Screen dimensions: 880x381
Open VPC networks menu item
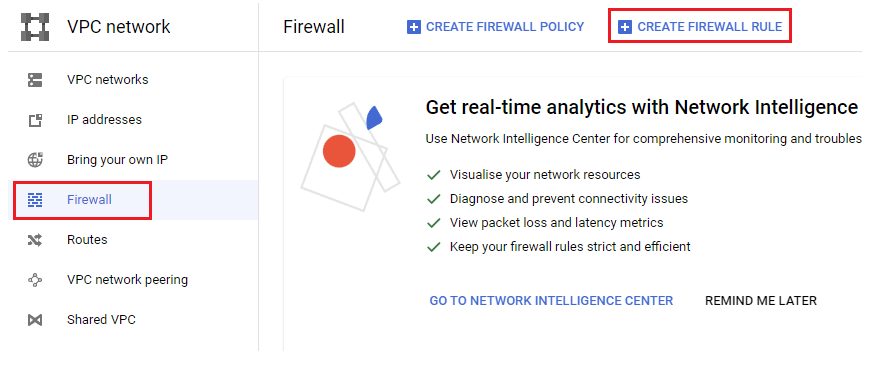pos(108,80)
